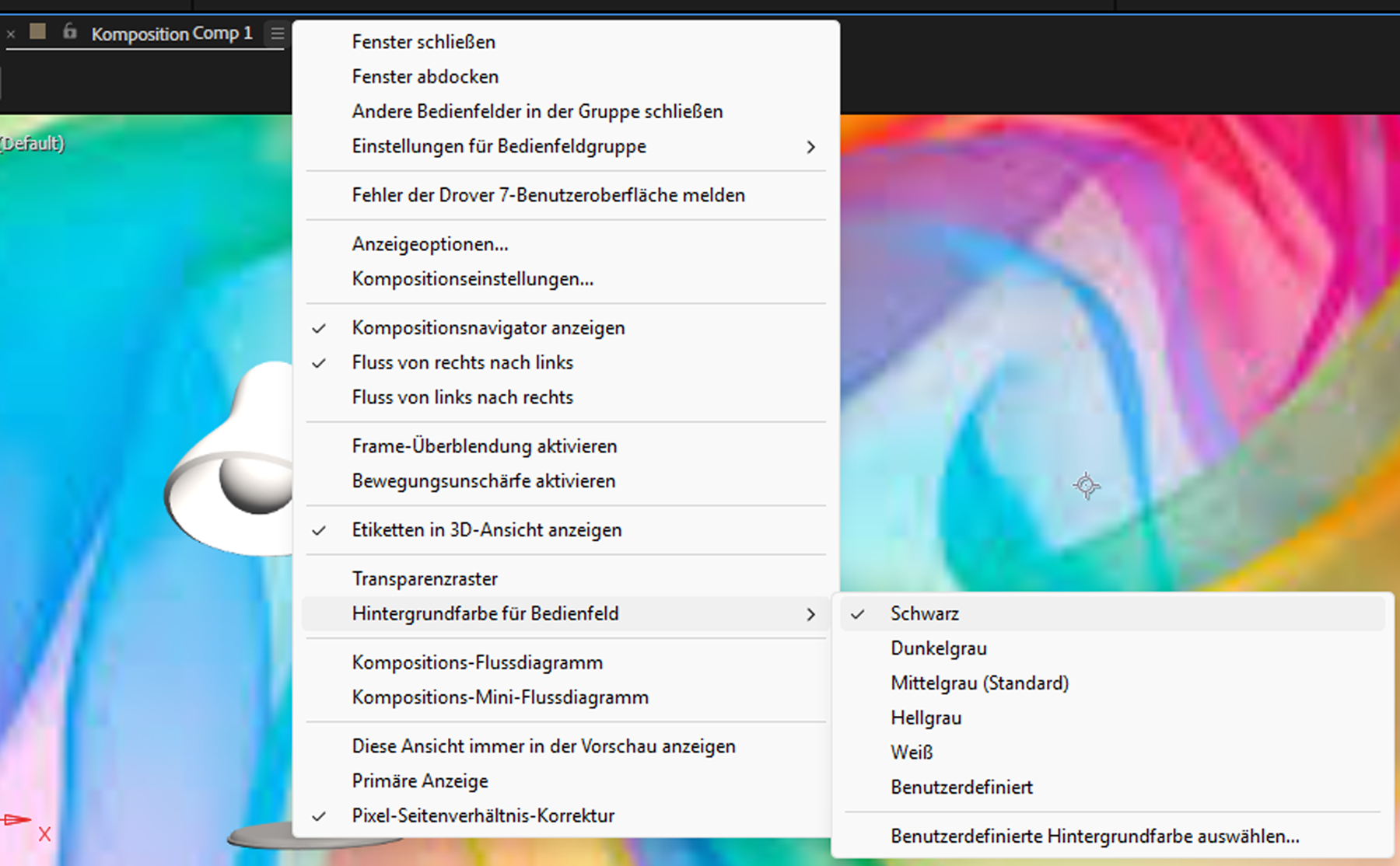
Task: Disable Fluss von rechts nach links
Action: coord(462,362)
